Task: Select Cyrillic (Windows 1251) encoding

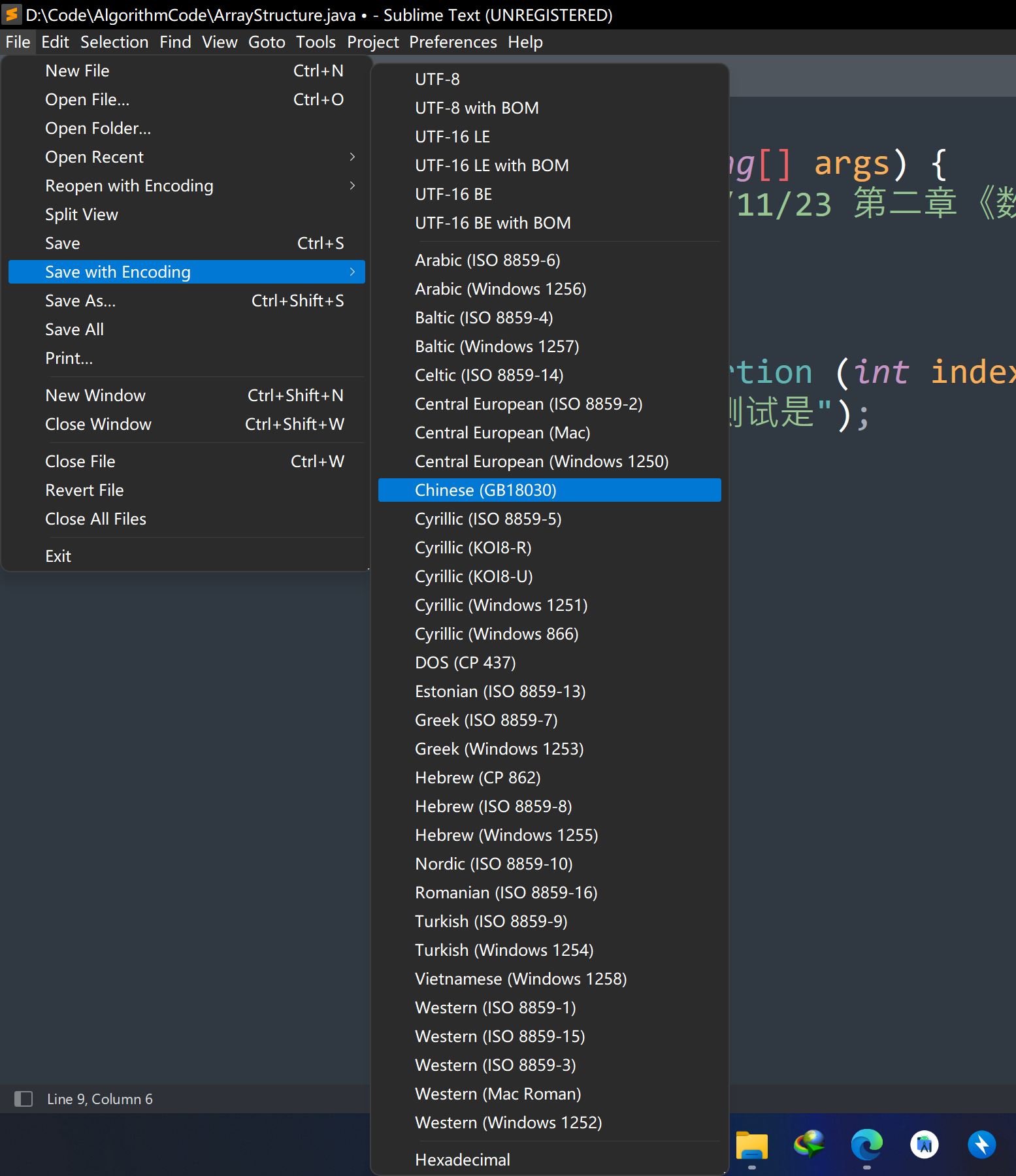Action: 549,605
